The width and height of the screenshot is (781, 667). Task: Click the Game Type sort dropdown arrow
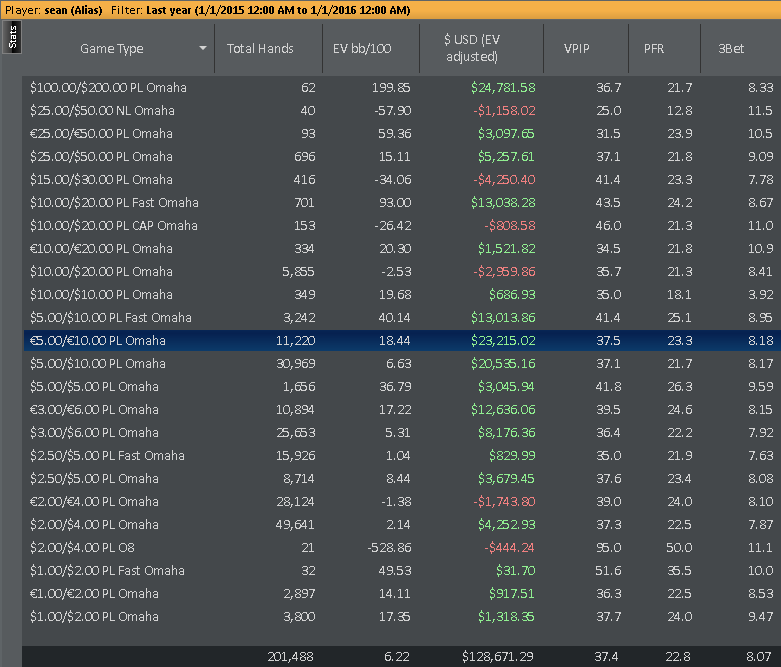click(x=203, y=48)
